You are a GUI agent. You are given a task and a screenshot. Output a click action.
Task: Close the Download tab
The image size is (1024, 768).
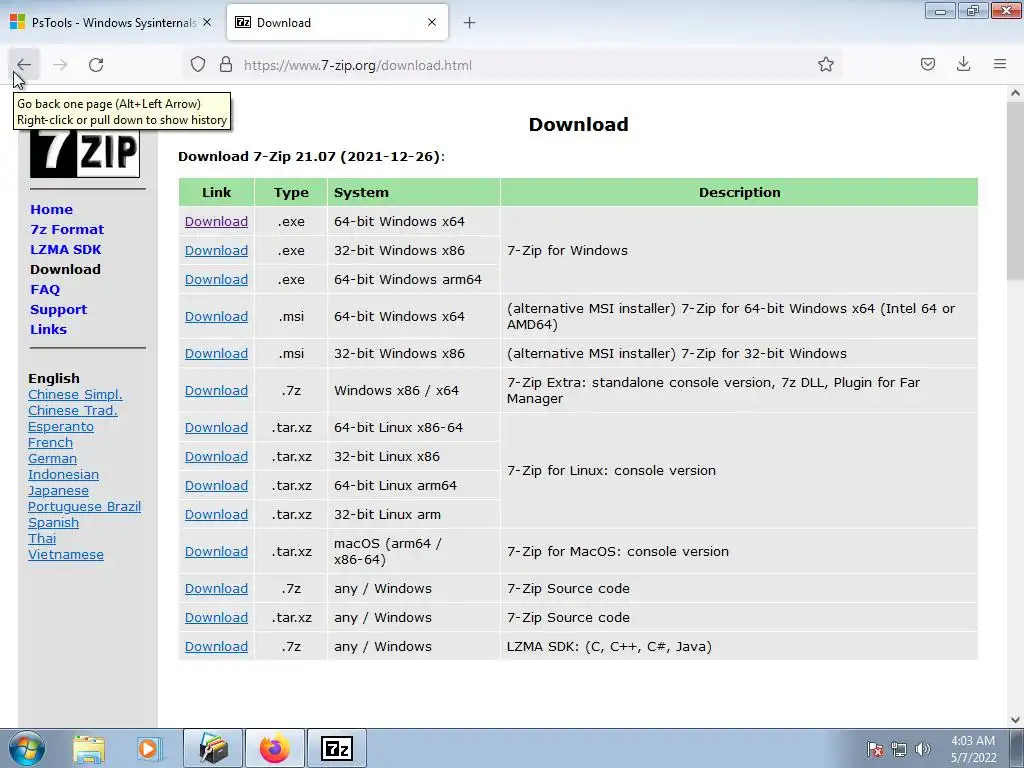432,22
